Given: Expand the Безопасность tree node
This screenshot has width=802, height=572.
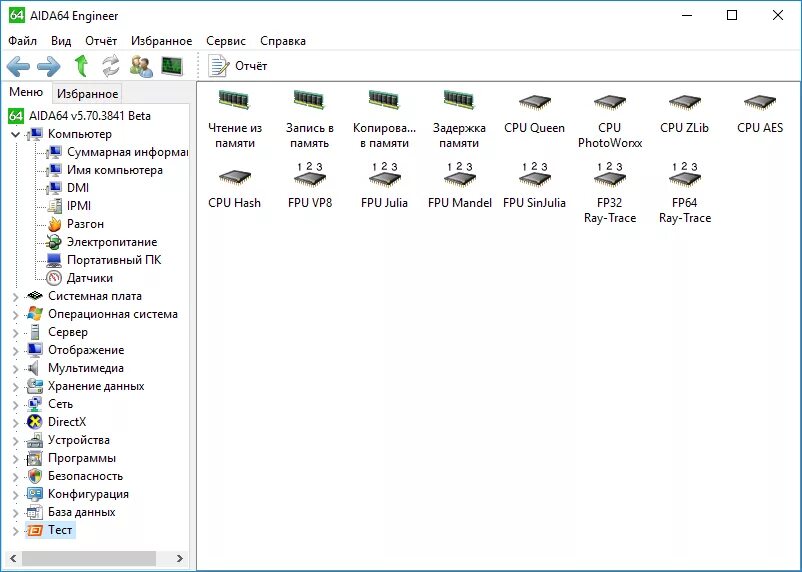Looking at the screenshot, I should tap(15, 477).
